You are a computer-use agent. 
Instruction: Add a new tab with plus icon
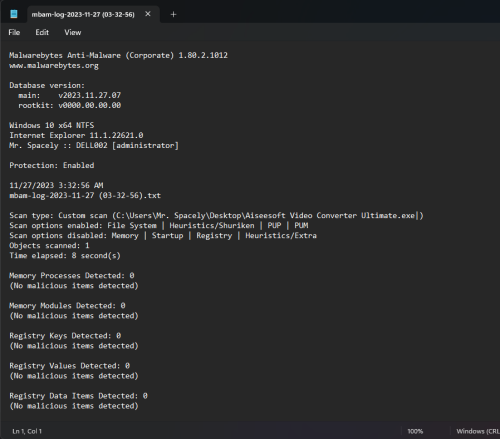click(x=173, y=14)
